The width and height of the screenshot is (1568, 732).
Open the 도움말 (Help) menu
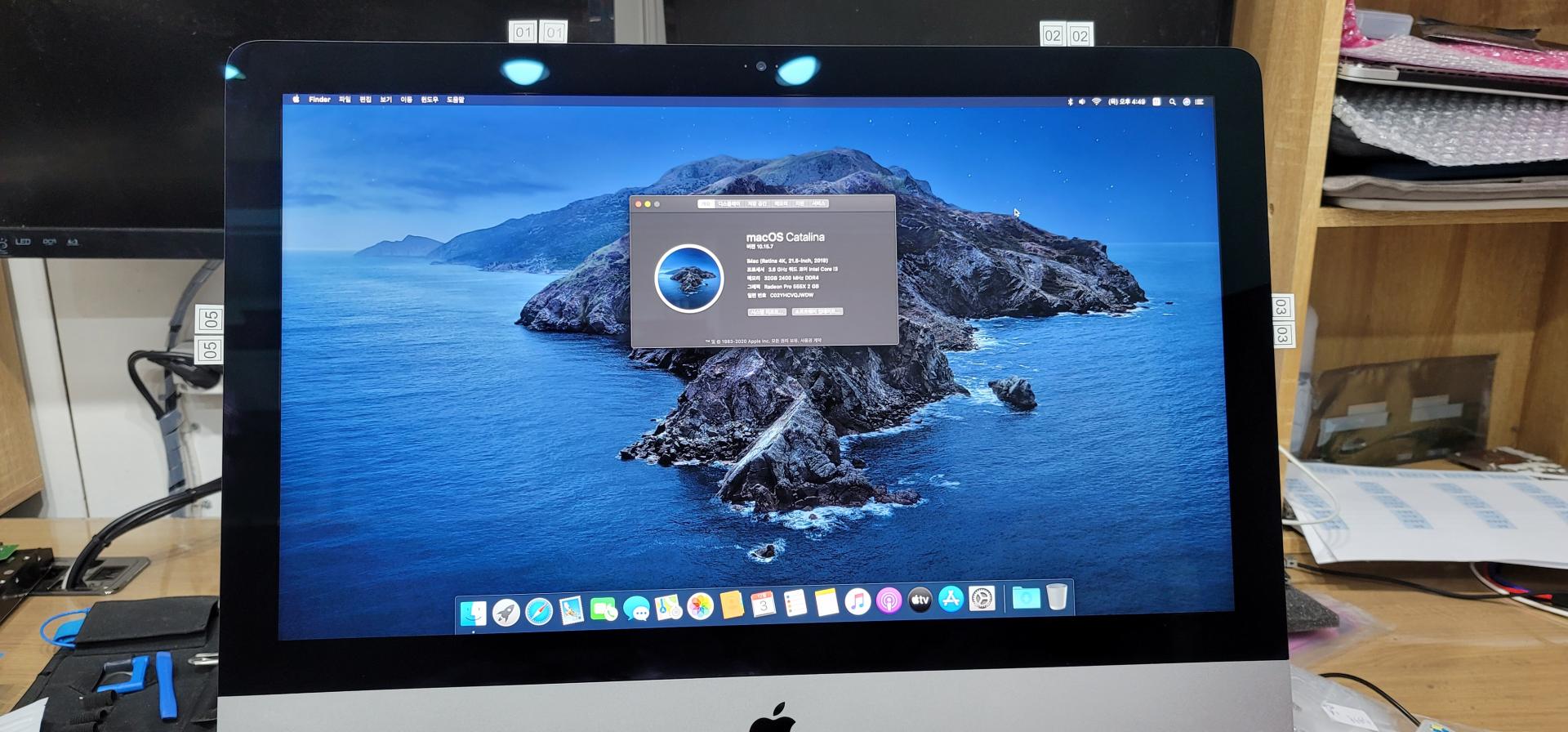(x=456, y=100)
